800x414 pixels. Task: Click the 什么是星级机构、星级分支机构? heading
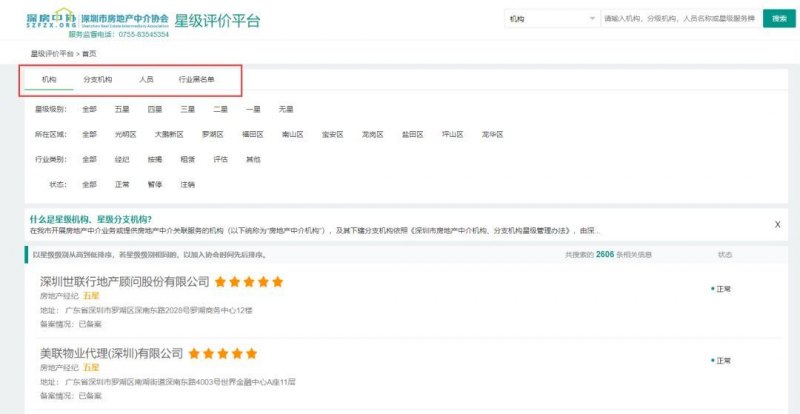click(x=90, y=220)
